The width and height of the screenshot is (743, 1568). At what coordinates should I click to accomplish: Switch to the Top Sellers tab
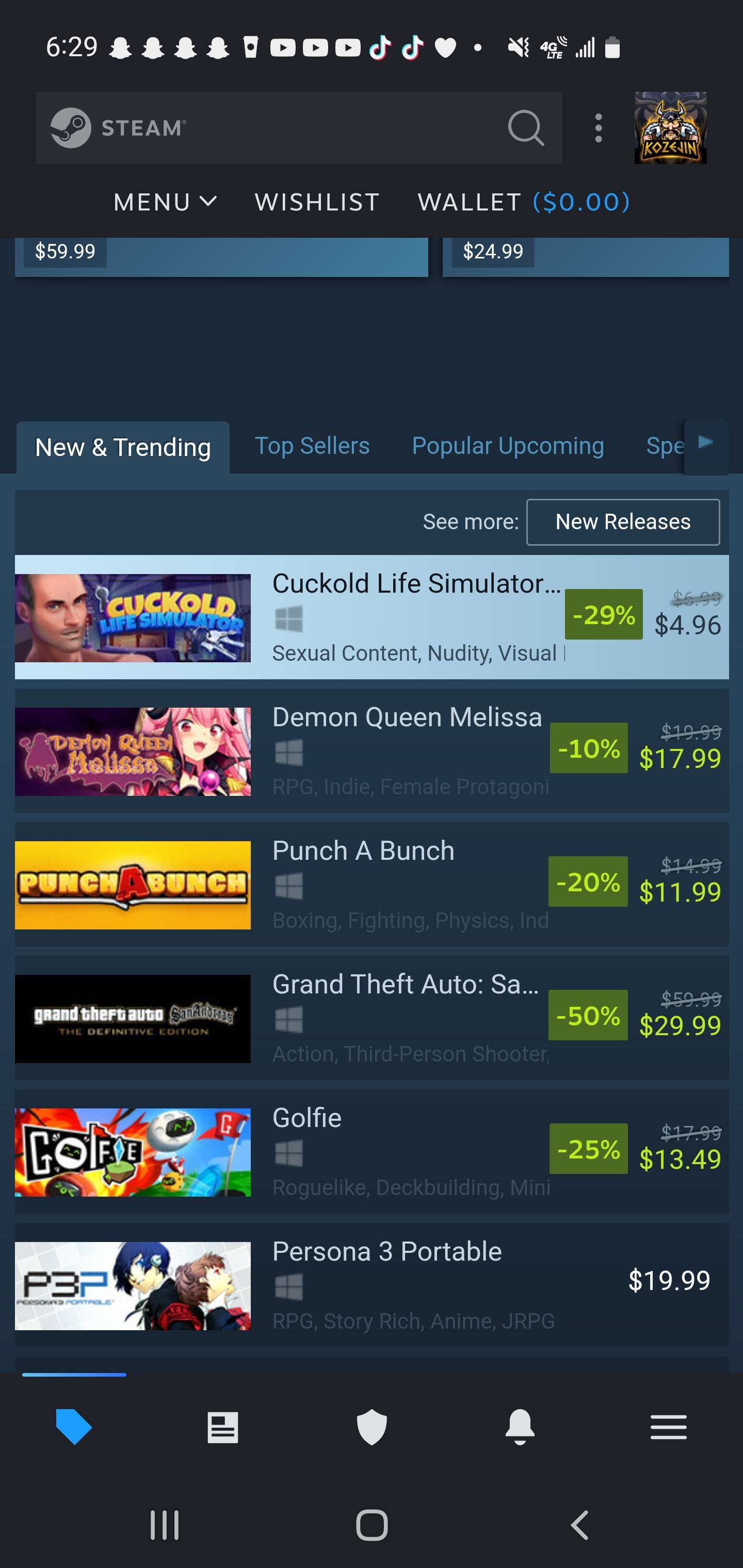[x=312, y=446]
